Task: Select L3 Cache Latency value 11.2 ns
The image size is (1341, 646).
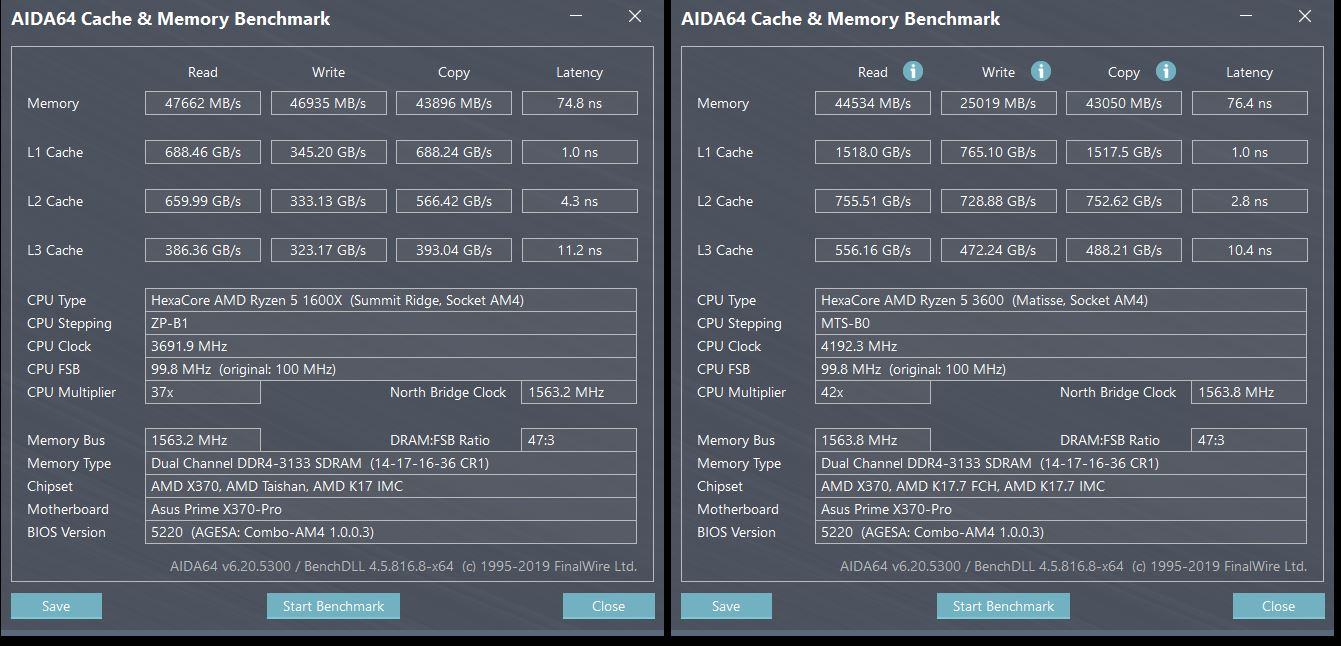Action: tap(580, 250)
